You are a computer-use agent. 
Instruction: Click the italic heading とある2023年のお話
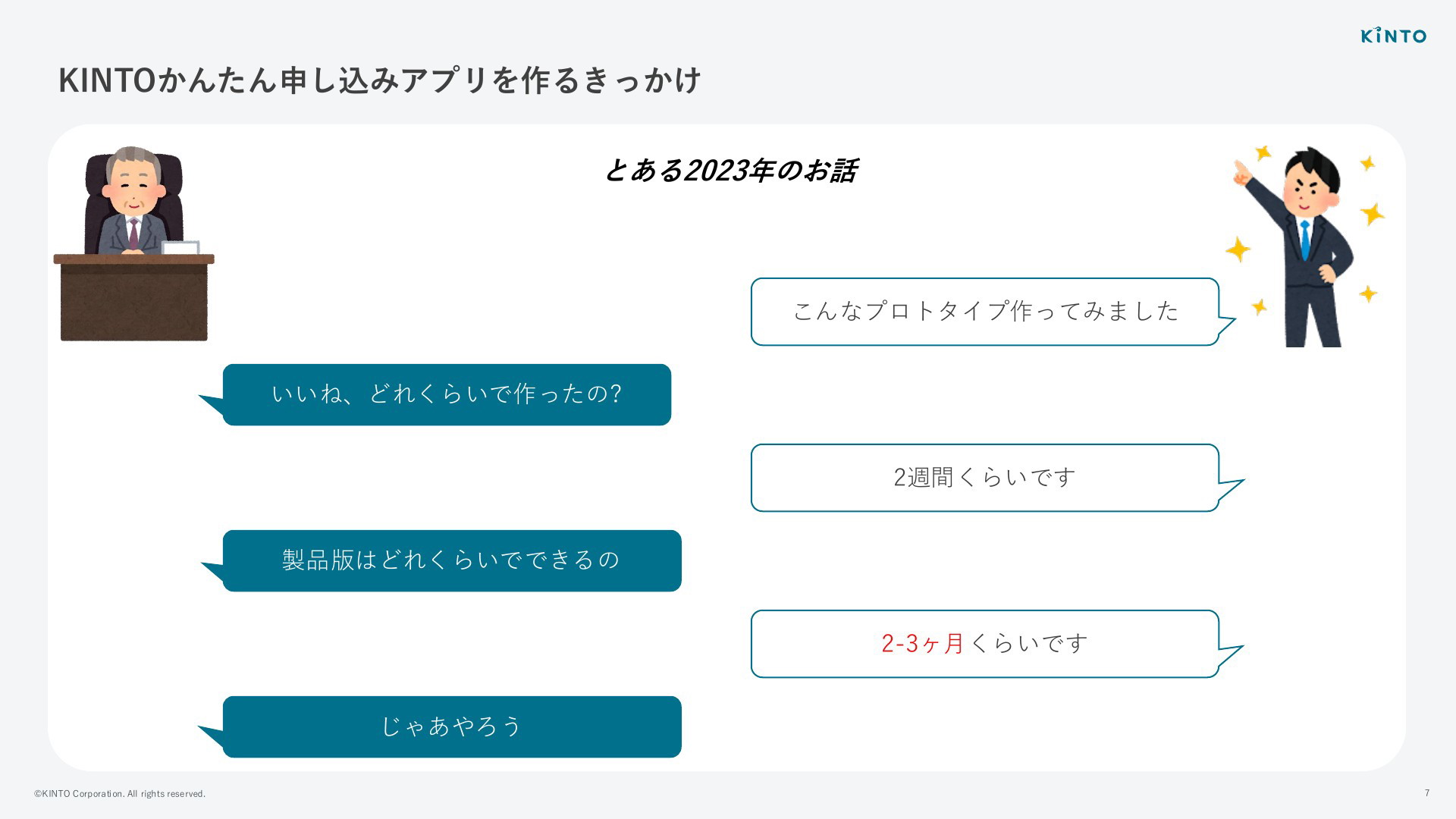730,171
